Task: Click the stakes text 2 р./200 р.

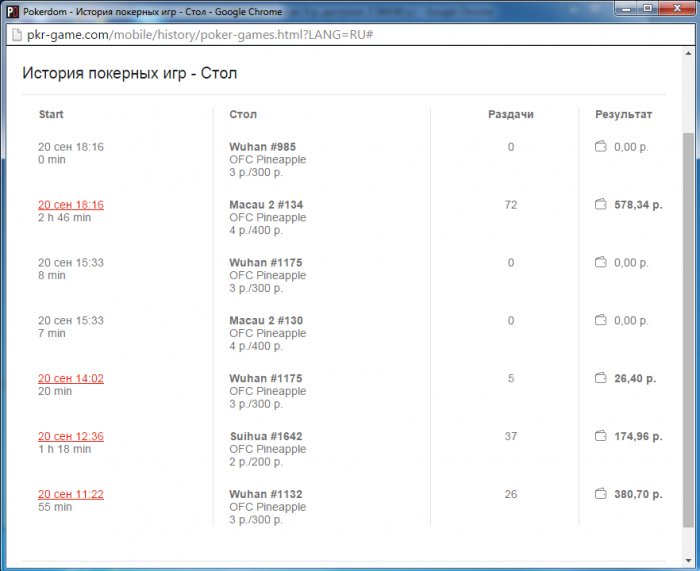Action: point(256,462)
